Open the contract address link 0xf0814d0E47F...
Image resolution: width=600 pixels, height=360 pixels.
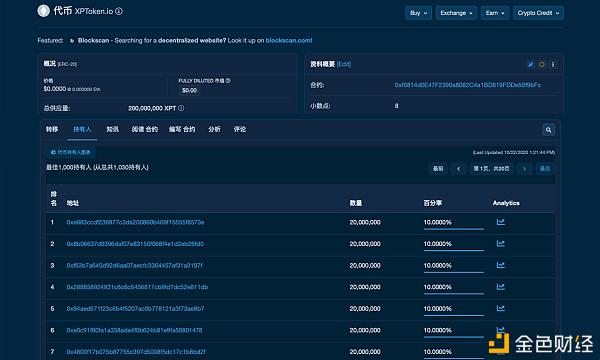pyautogui.click(x=468, y=85)
